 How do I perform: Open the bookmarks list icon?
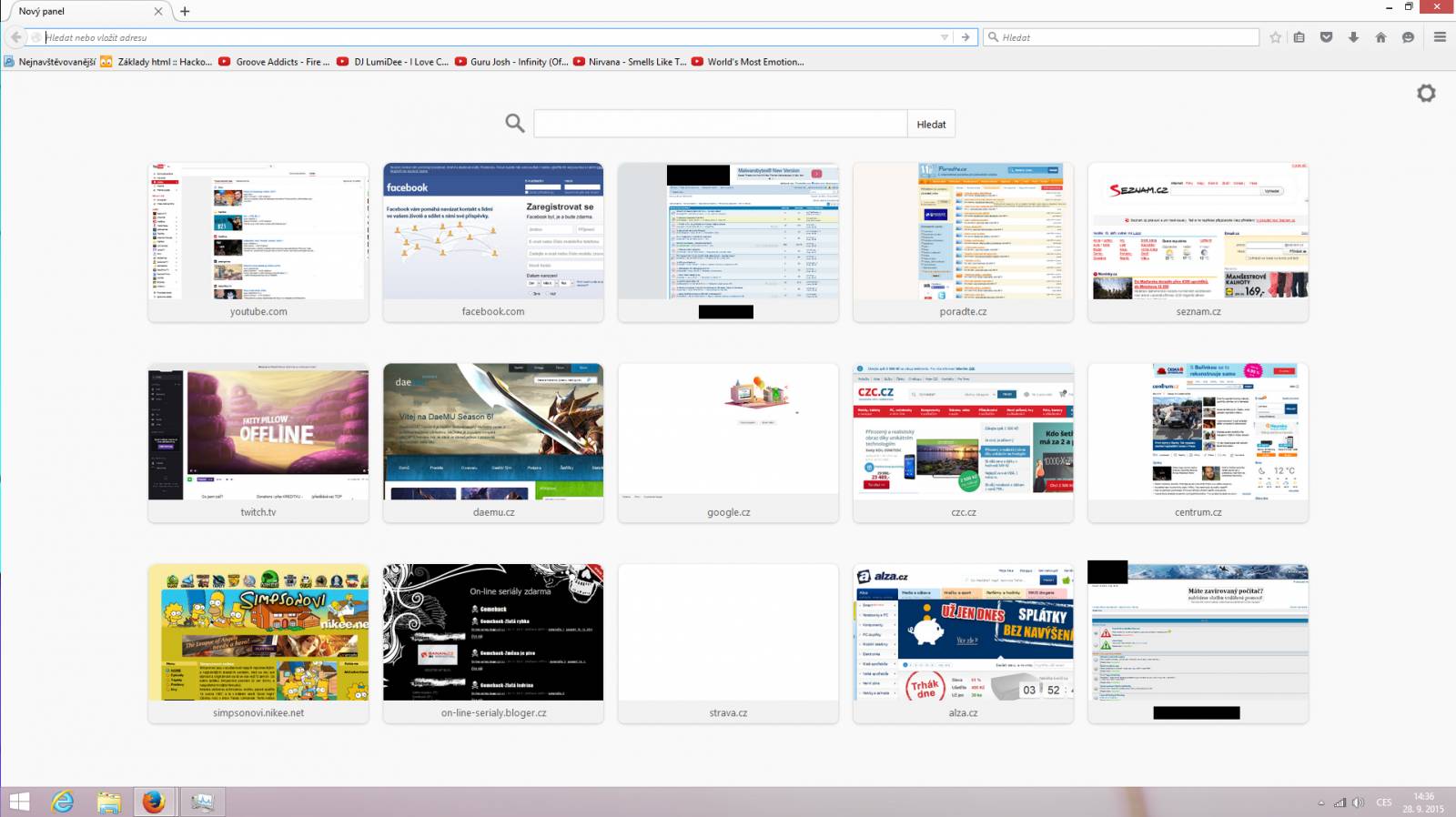1299,37
